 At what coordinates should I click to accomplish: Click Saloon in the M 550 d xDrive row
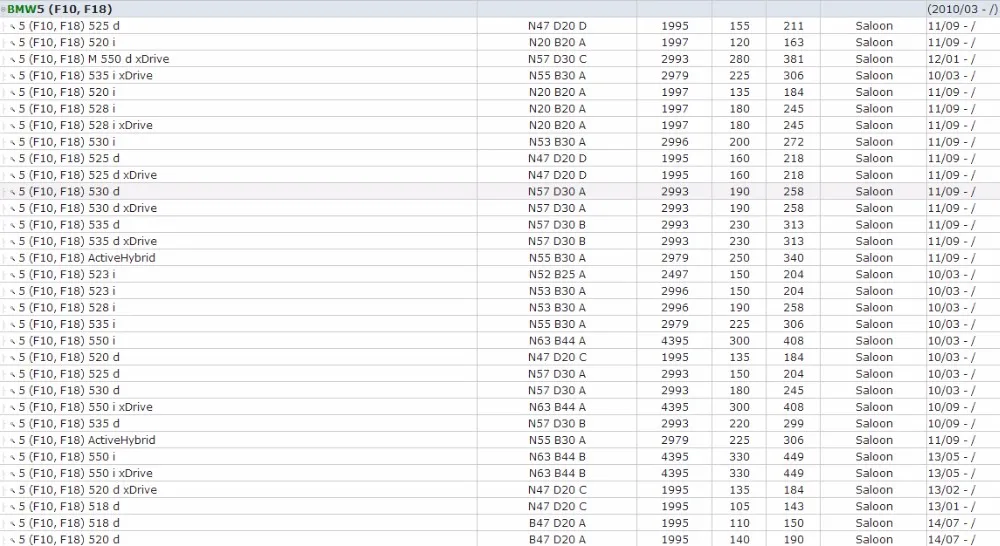(x=874, y=59)
